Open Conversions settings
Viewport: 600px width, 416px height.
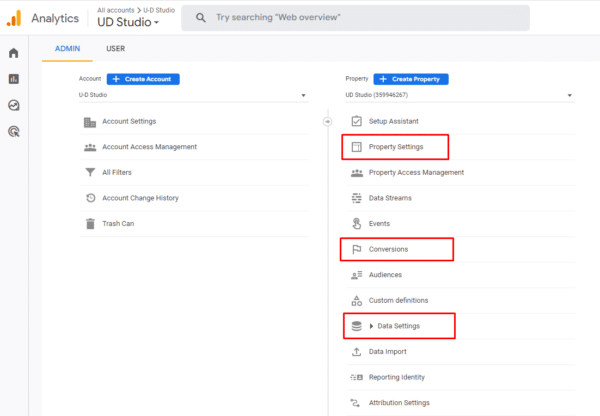[388, 249]
